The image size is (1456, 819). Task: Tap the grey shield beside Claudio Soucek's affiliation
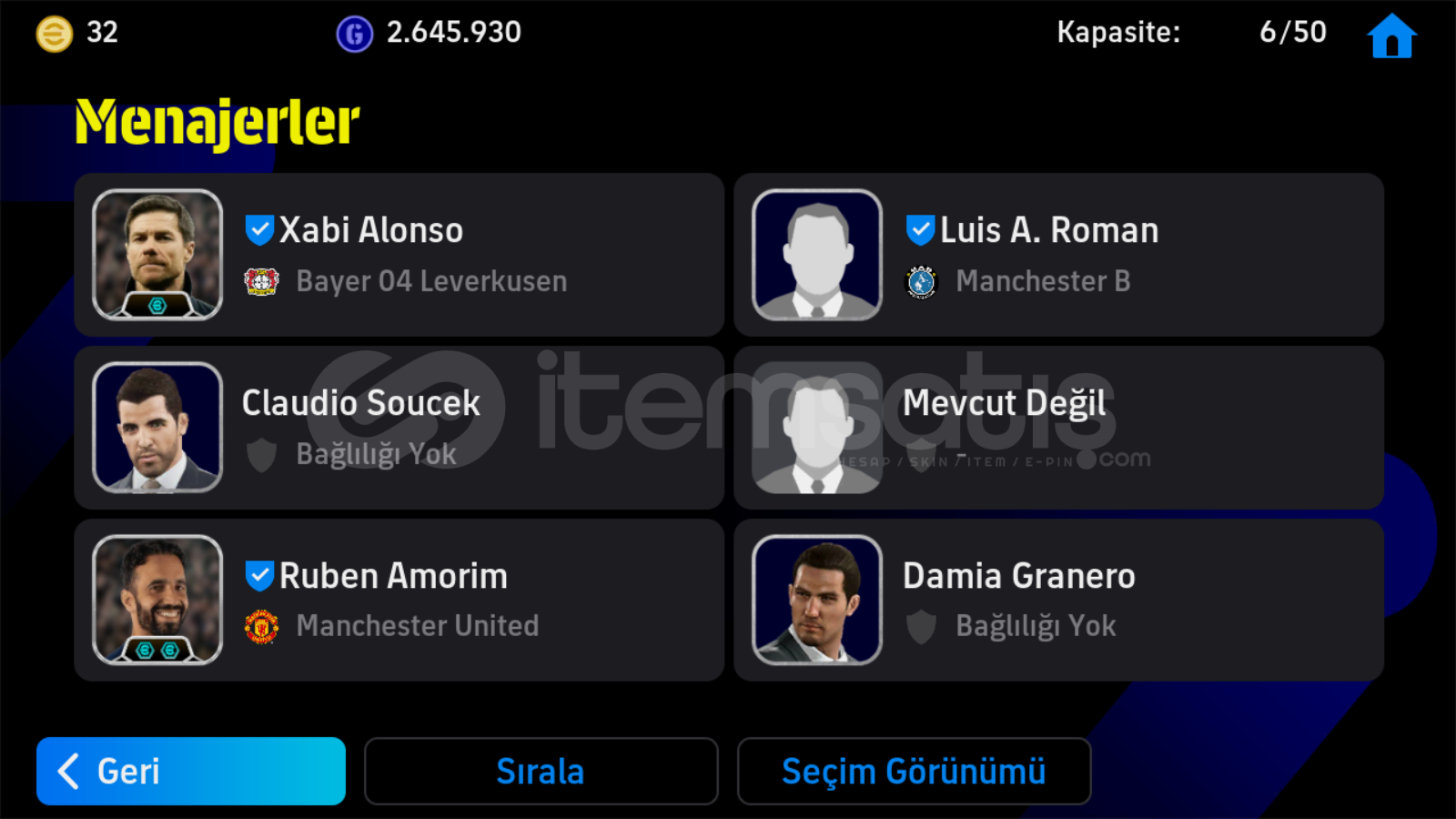(x=261, y=454)
